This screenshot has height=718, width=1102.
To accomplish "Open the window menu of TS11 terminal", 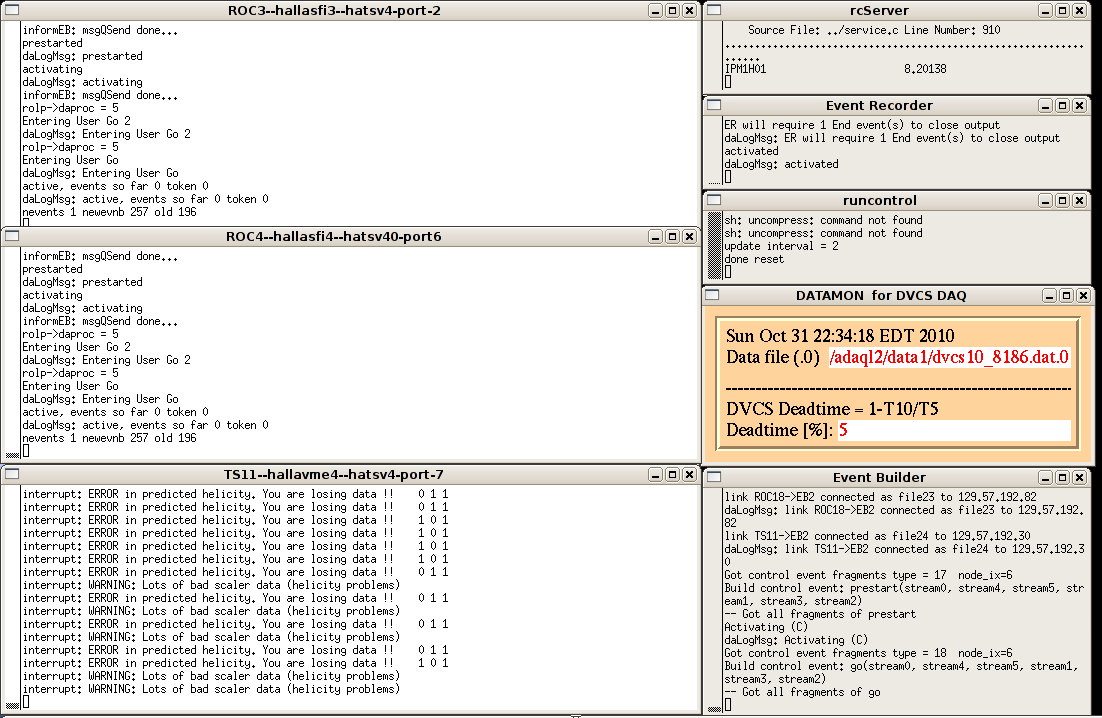I will point(12,474).
